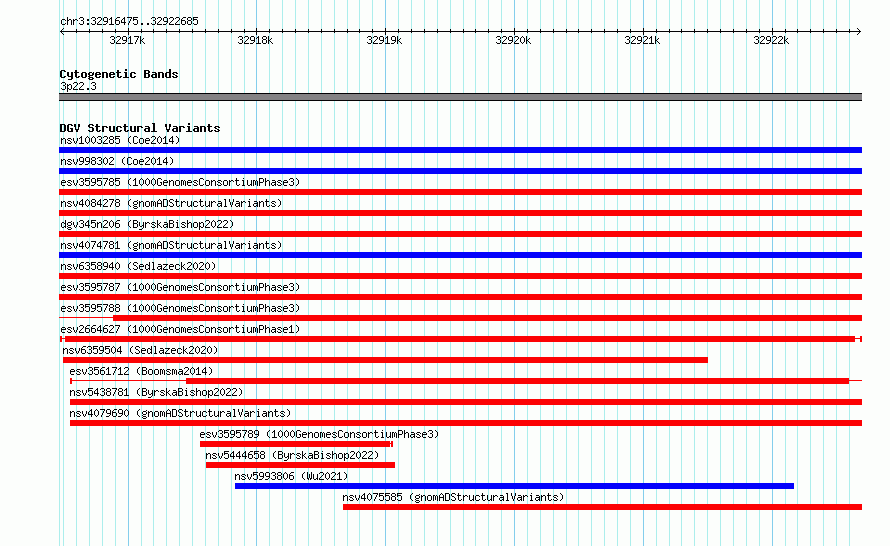This screenshot has height=546, width=890.
Task: Select the 3p22.3 band label
Action: coord(78,86)
